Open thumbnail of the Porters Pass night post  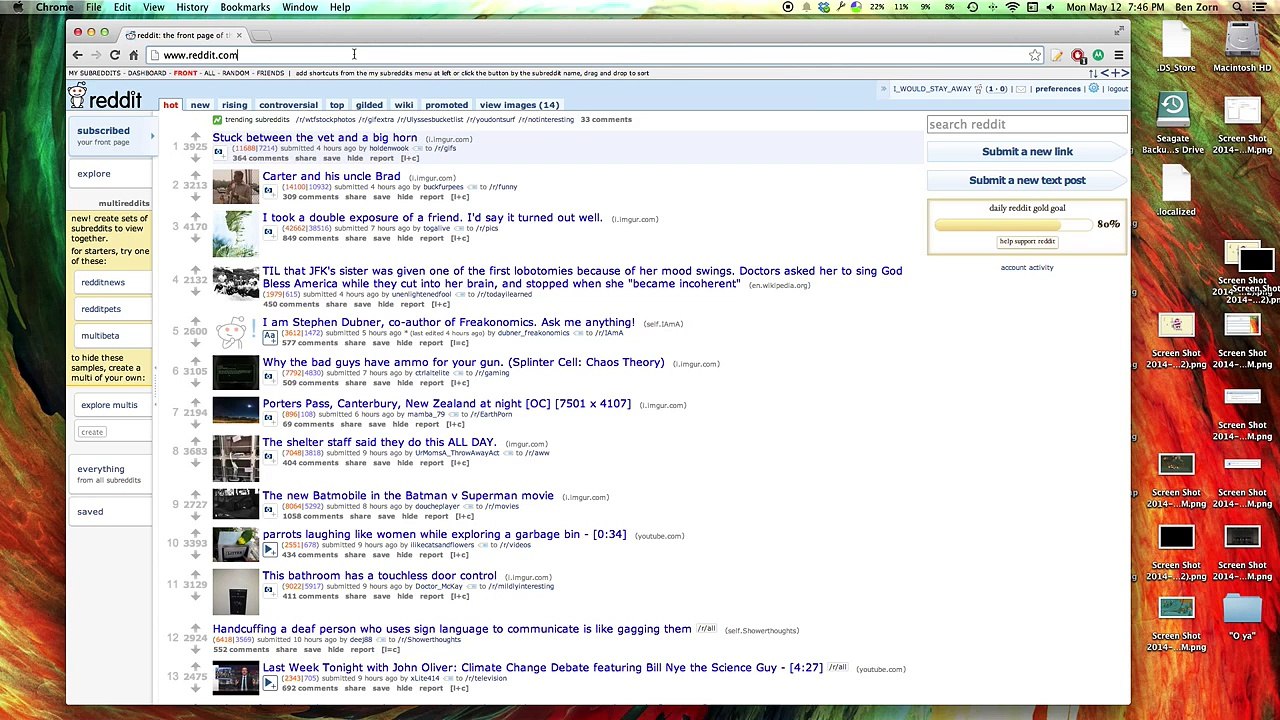[x=235, y=411]
